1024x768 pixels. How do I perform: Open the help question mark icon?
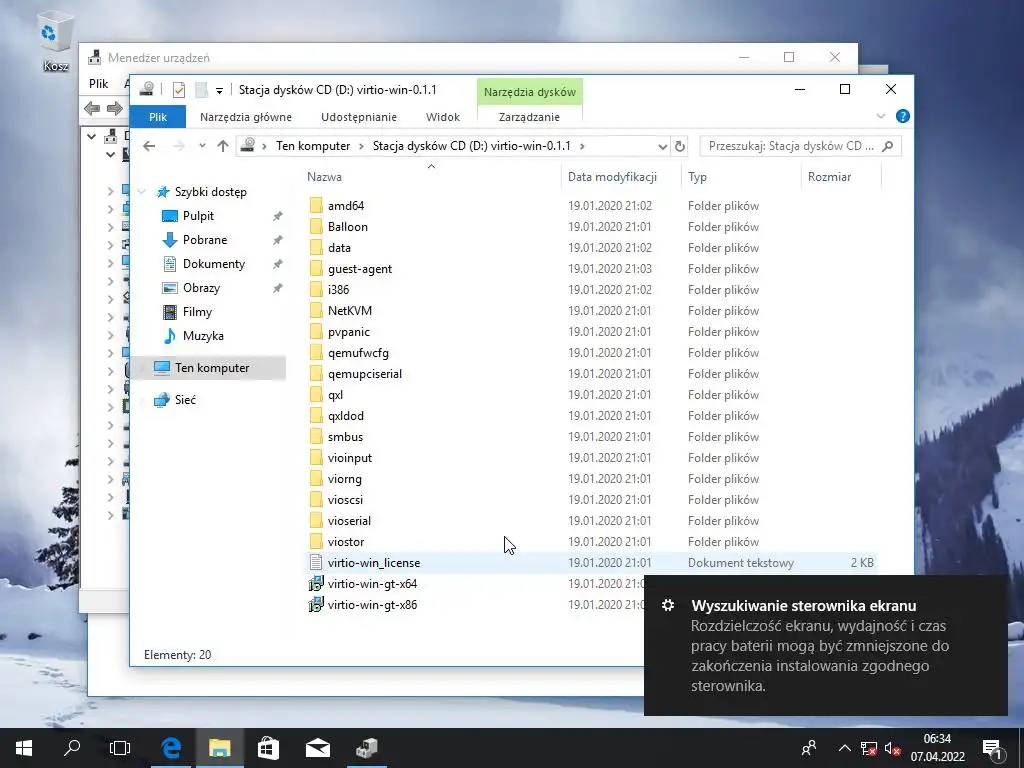[903, 116]
